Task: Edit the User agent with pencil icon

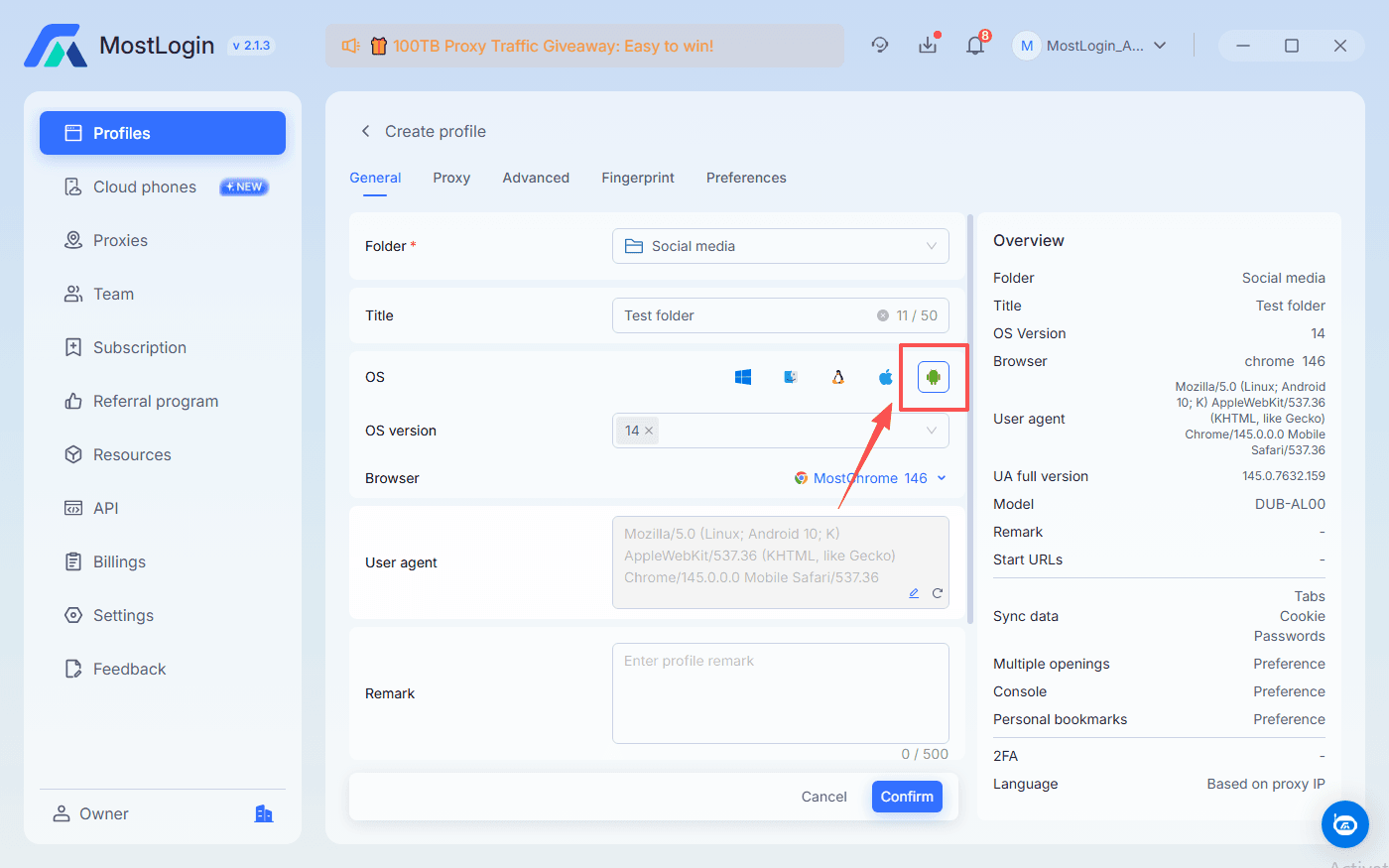Action: pos(914,592)
